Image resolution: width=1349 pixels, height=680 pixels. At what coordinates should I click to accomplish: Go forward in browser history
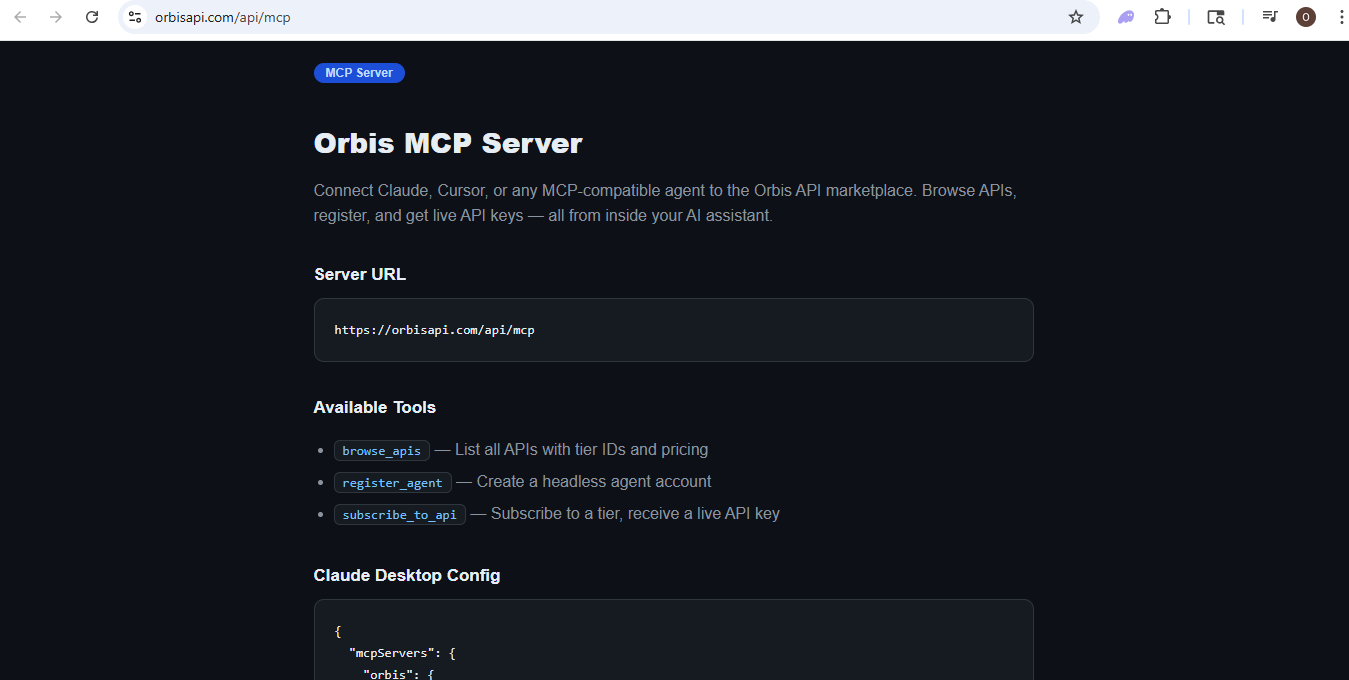click(x=57, y=16)
